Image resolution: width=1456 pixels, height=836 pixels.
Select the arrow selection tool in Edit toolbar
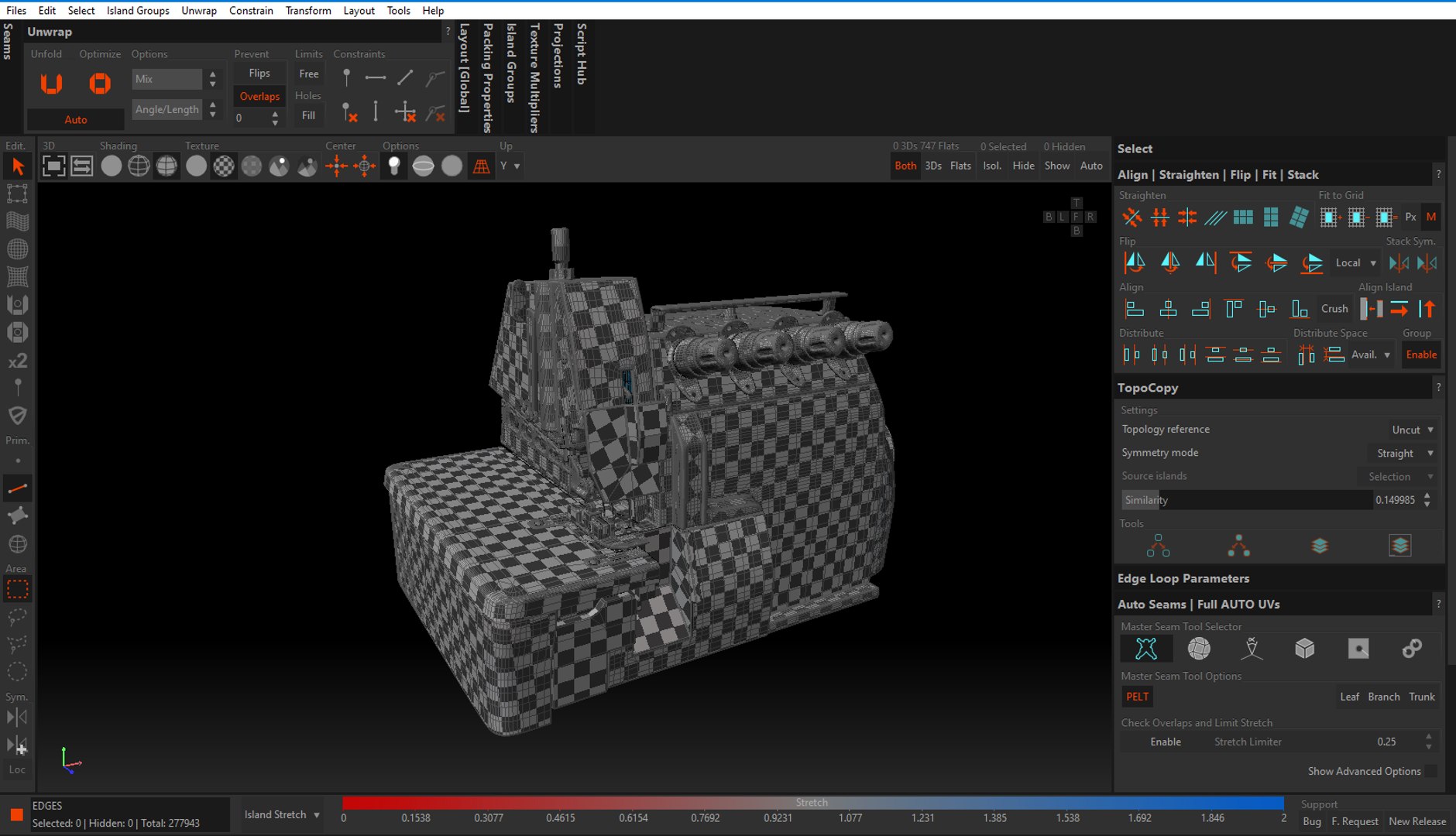[18, 166]
